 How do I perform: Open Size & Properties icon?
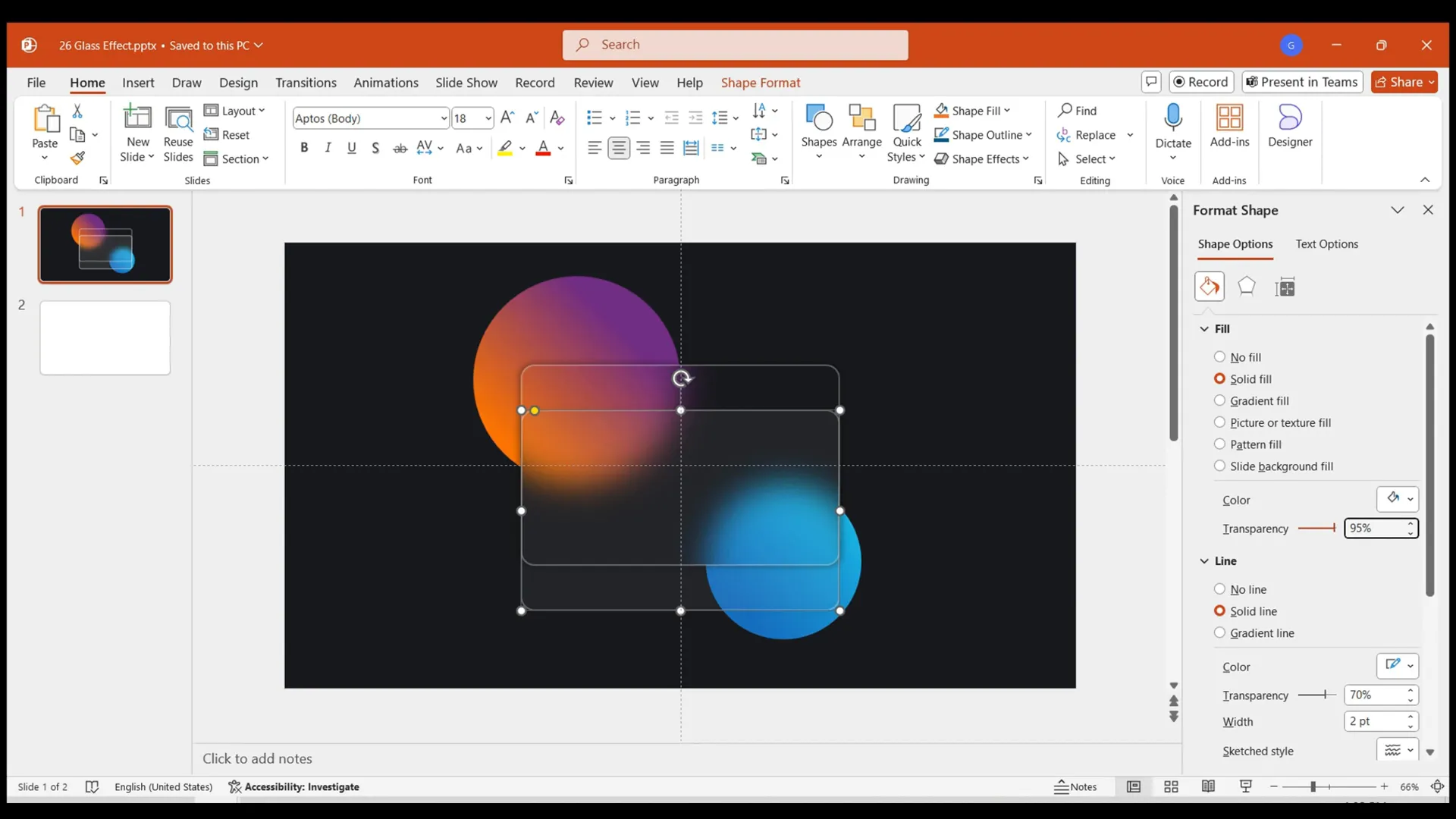pyautogui.click(x=1285, y=287)
